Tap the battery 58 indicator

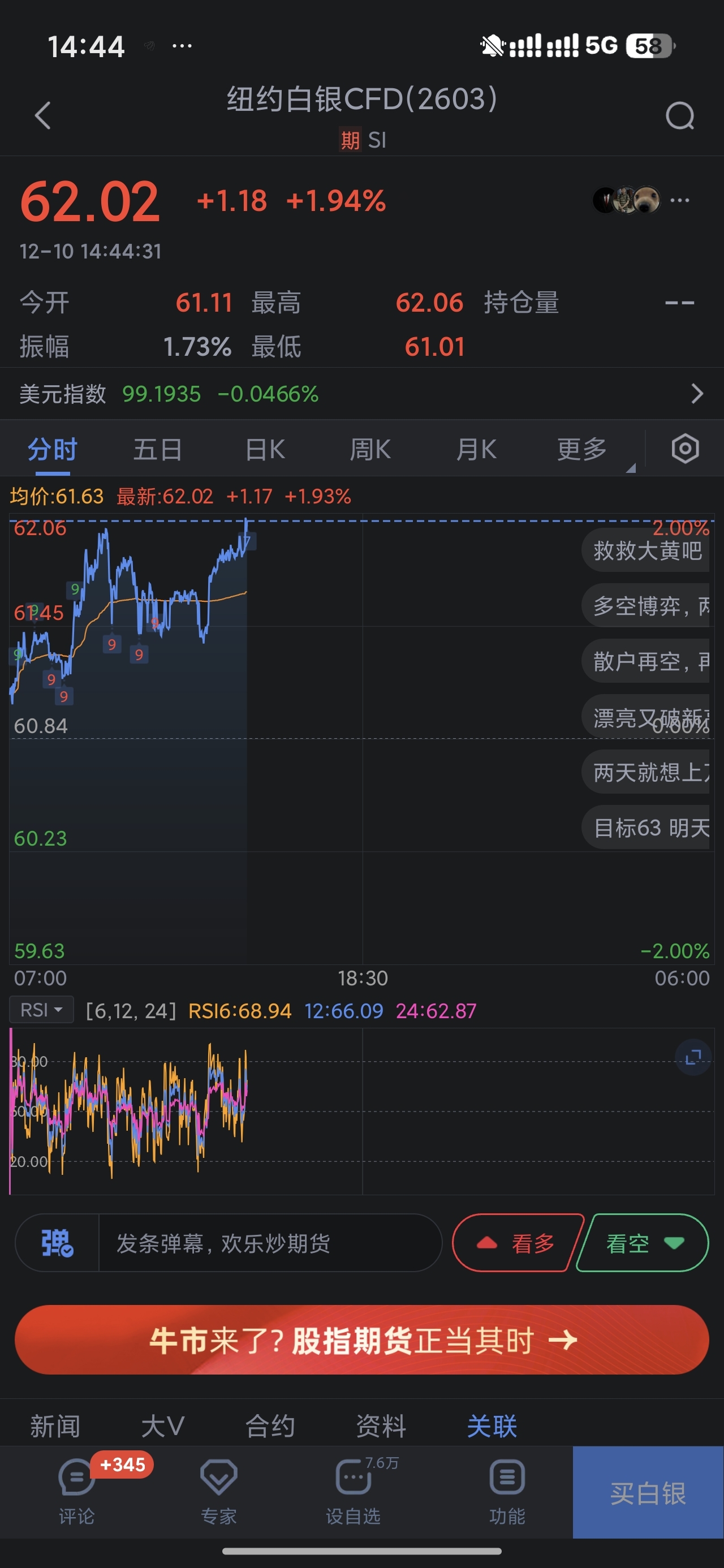(x=650, y=46)
